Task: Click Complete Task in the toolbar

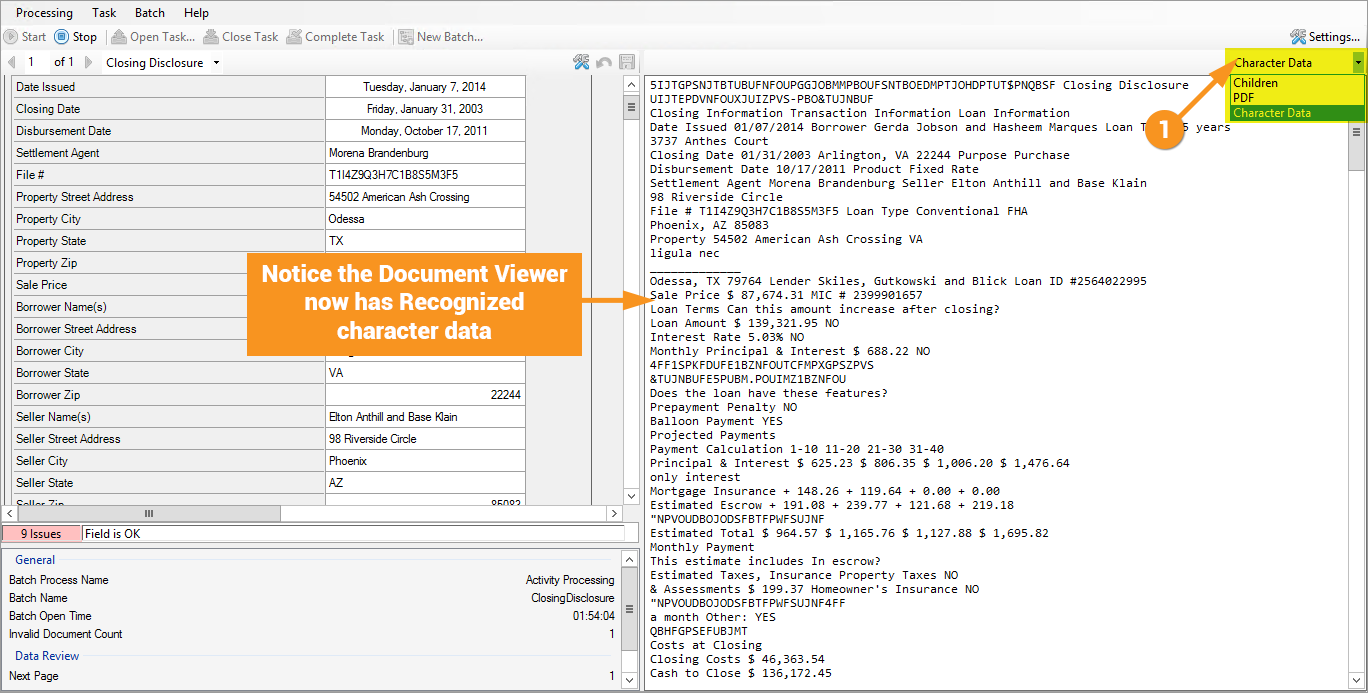Action: (335, 37)
